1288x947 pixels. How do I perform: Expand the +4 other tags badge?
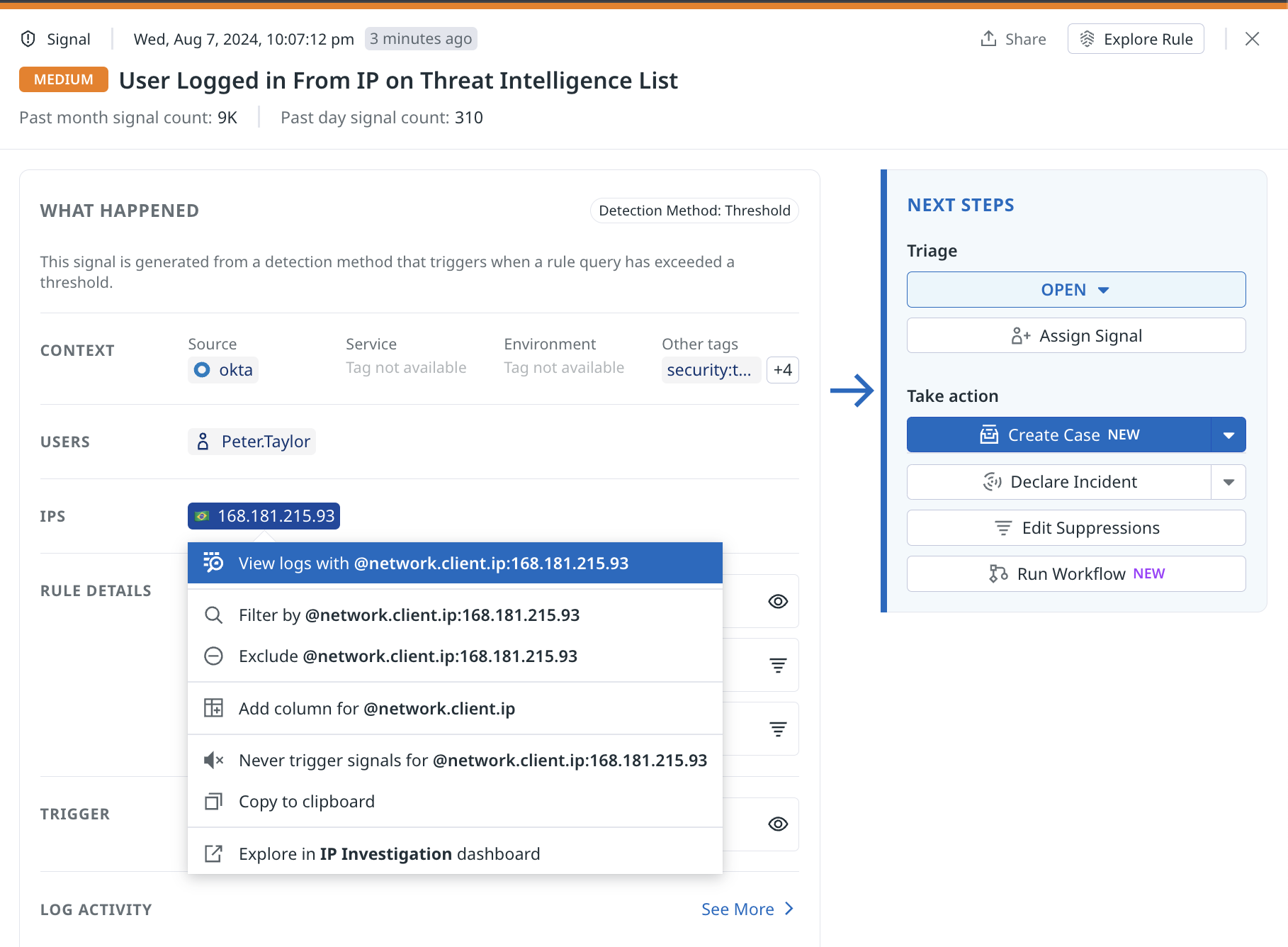tap(783, 370)
